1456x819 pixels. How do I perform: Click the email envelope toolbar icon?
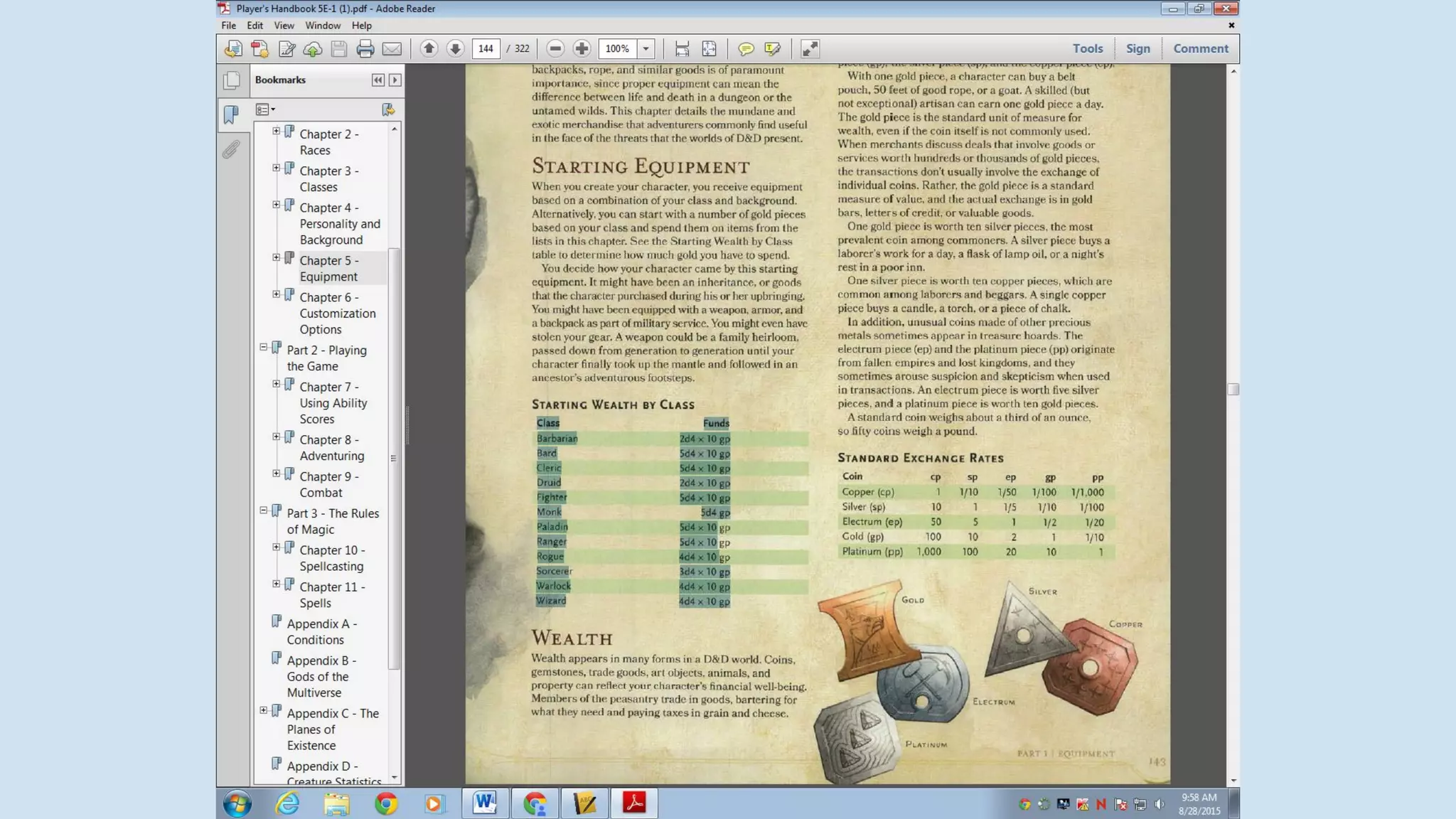click(x=392, y=48)
